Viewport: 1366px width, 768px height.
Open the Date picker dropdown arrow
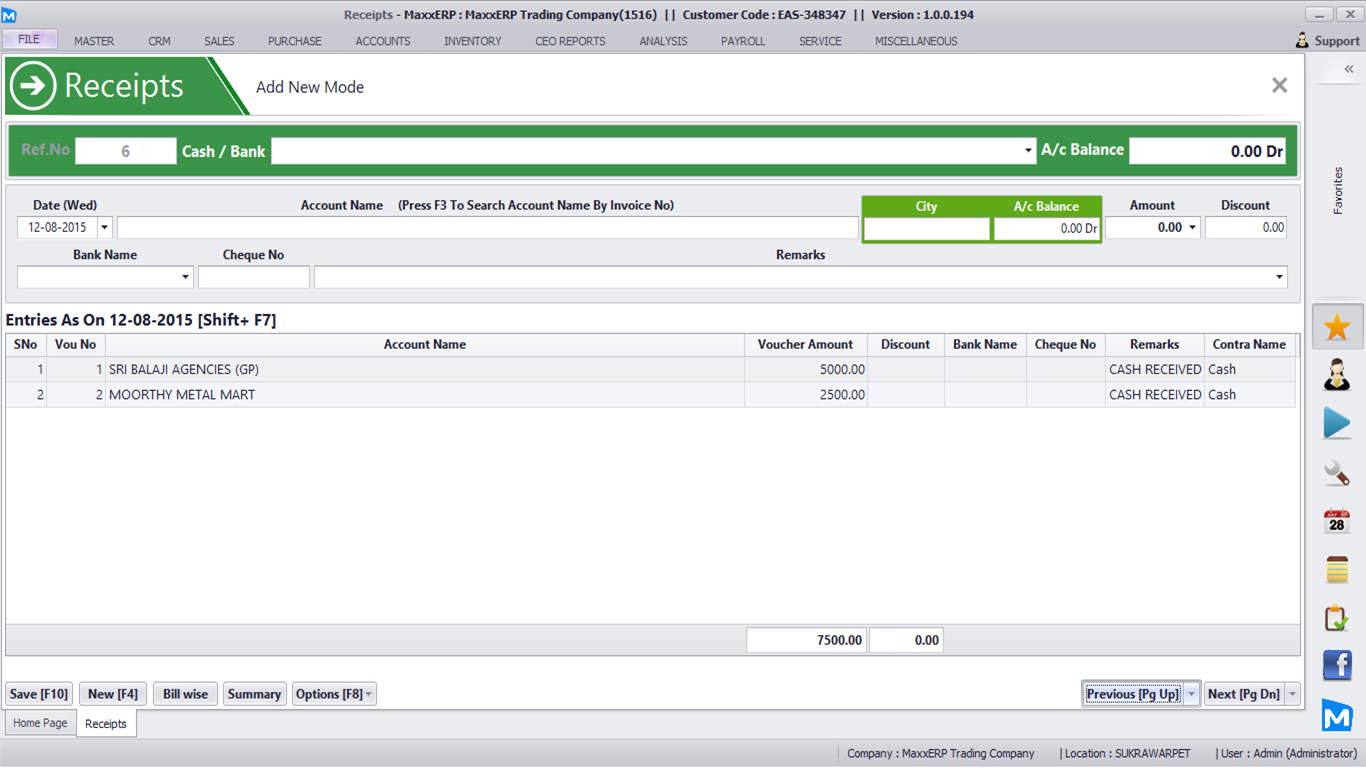[x=104, y=228]
